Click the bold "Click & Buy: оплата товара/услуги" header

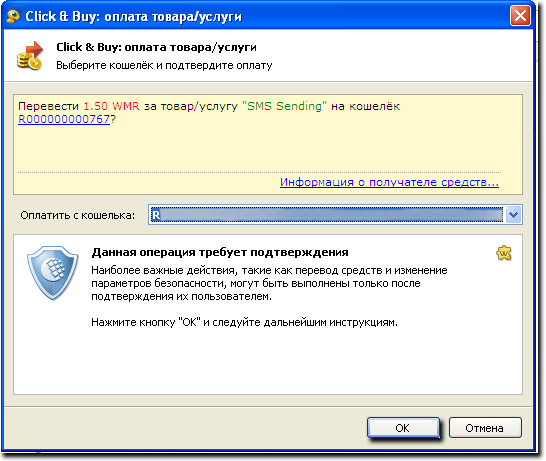(156, 47)
